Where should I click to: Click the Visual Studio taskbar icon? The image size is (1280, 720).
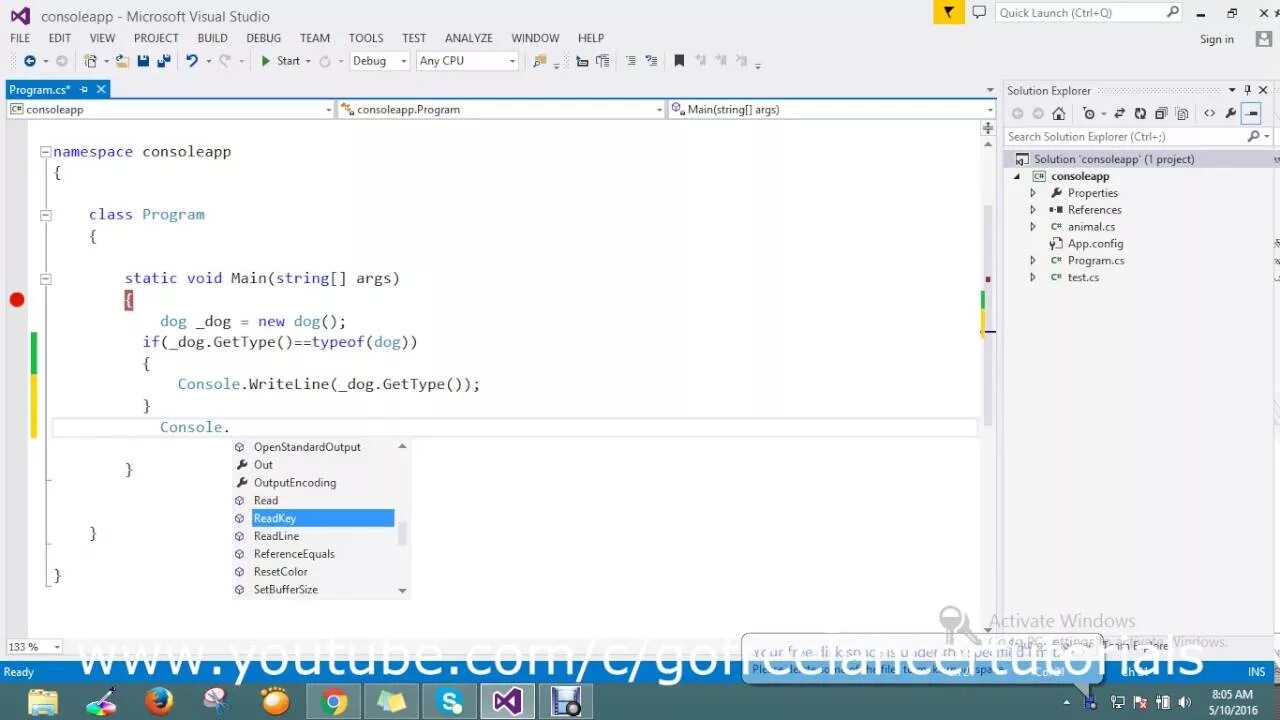click(507, 701)
